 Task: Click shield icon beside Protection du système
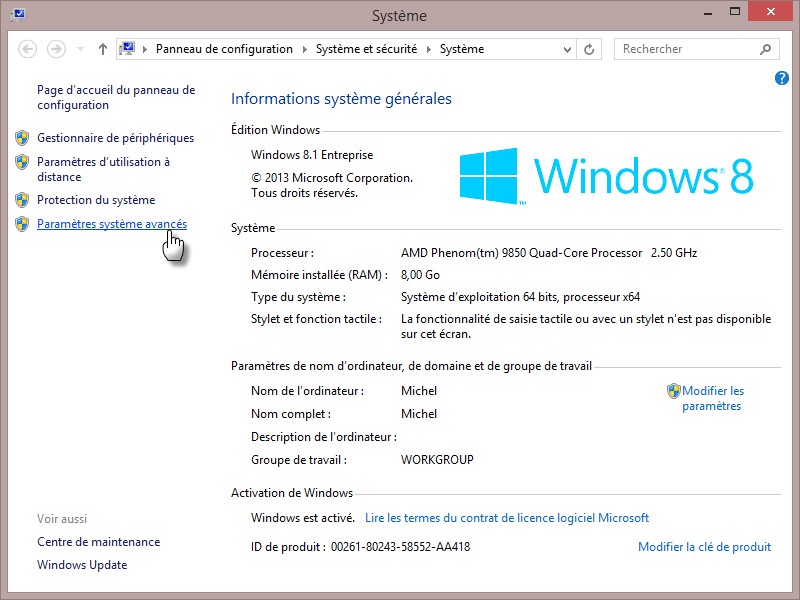coord(22,200)
